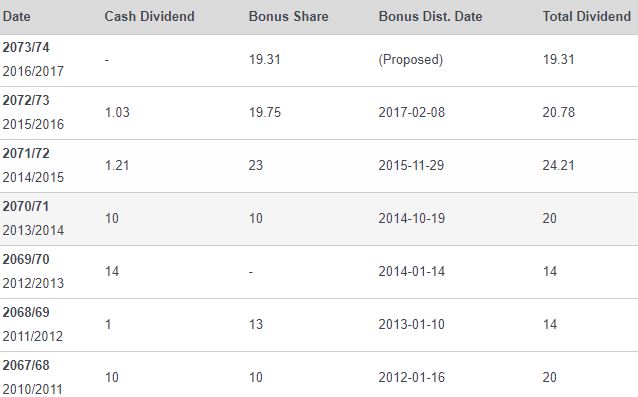Click the 2013-01-10 distribution date
Viewport: 638px width, 397px height.
point(411,325)
